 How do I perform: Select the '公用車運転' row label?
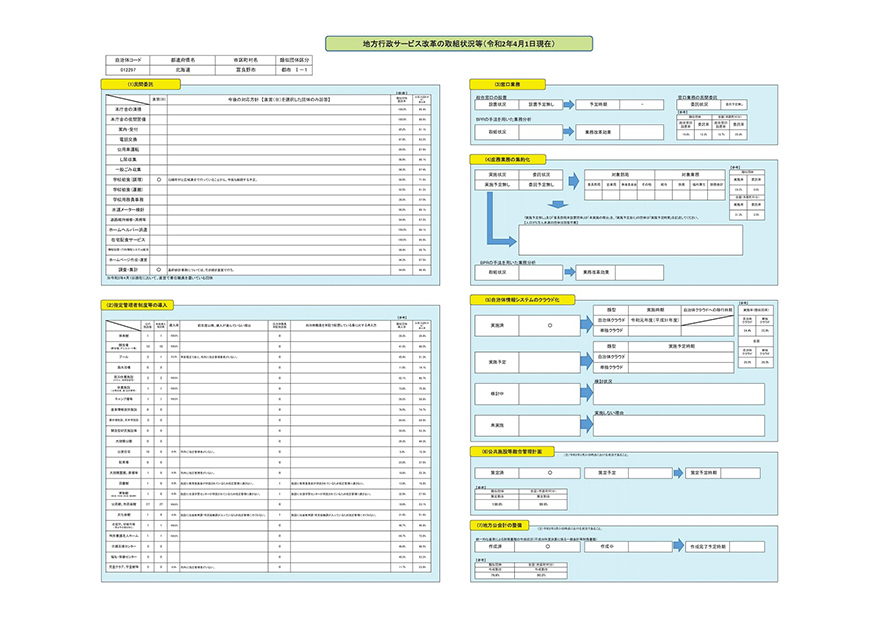click(128, 150)
